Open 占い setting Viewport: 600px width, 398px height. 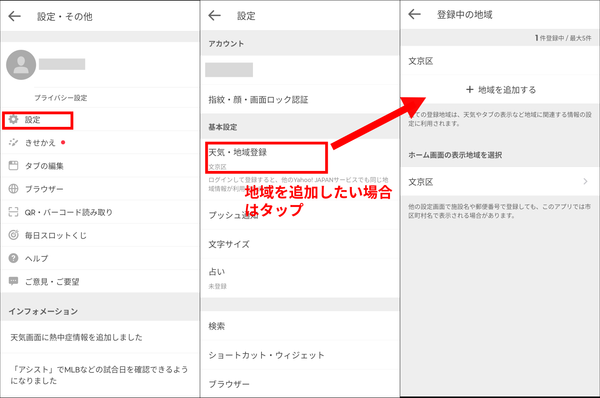pyautogui.click(x=300, y=278)
